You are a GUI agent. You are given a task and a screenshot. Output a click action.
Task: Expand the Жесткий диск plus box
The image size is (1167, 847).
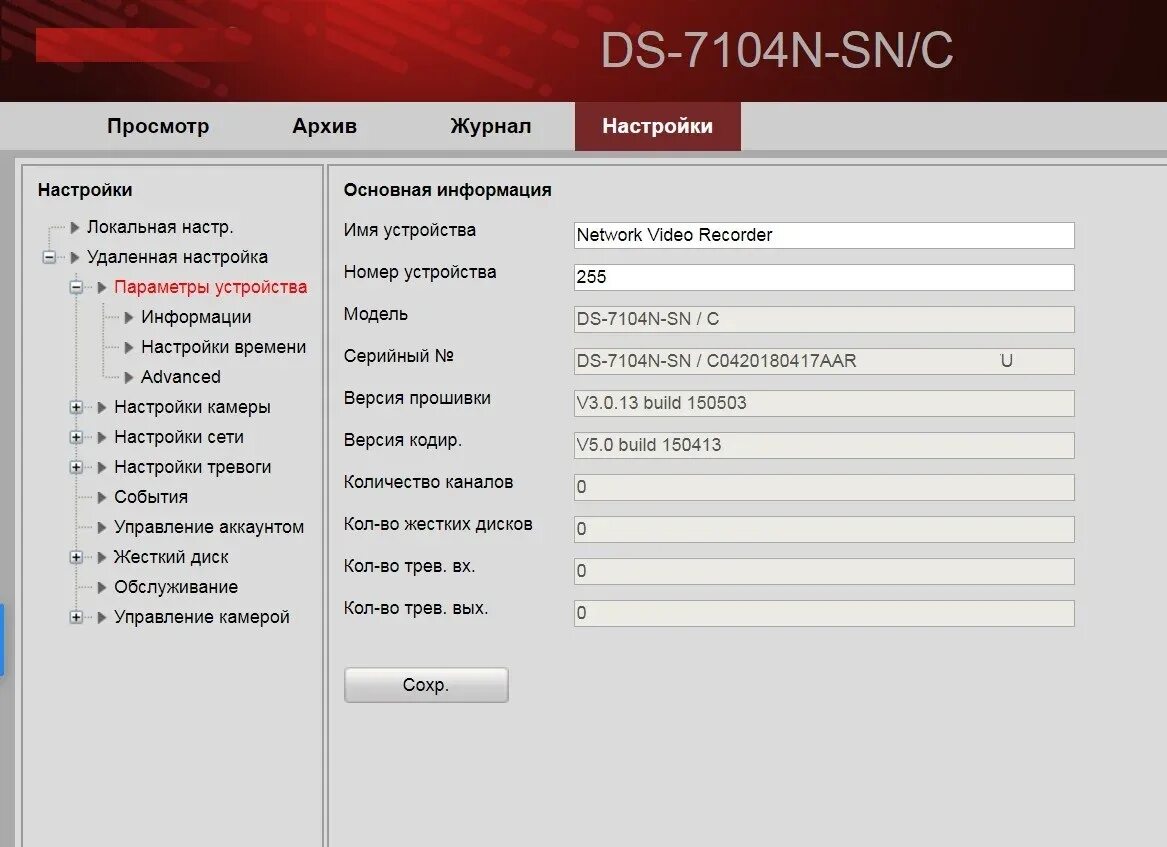click(76, 557)
